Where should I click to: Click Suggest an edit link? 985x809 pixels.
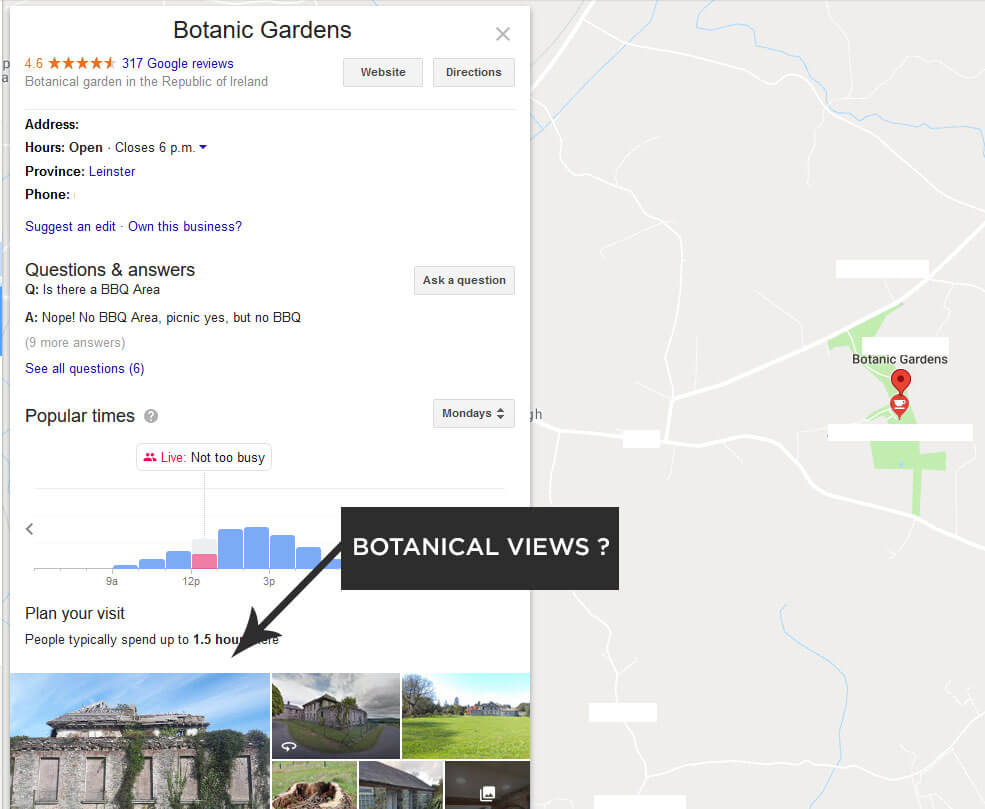click(x=70, y=227)
